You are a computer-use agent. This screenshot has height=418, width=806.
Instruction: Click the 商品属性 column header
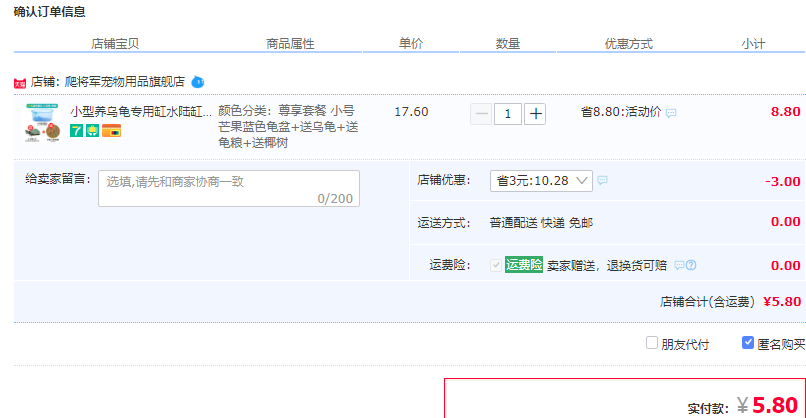290,44
